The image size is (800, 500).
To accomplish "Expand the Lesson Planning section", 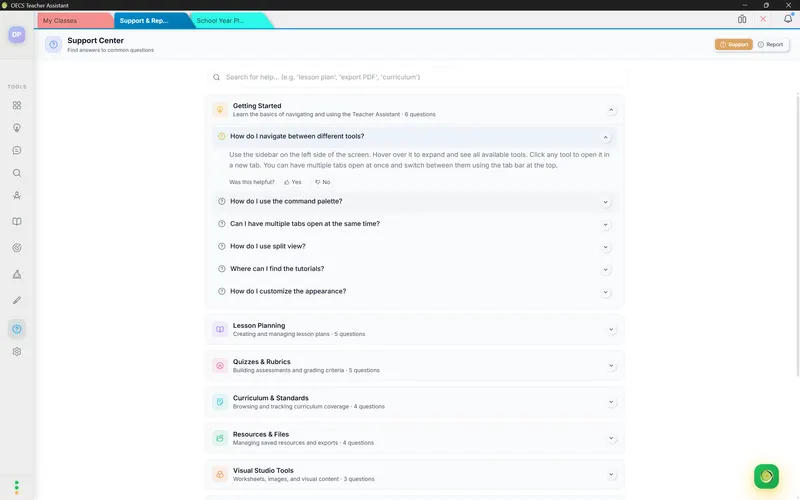I will 611,330.
